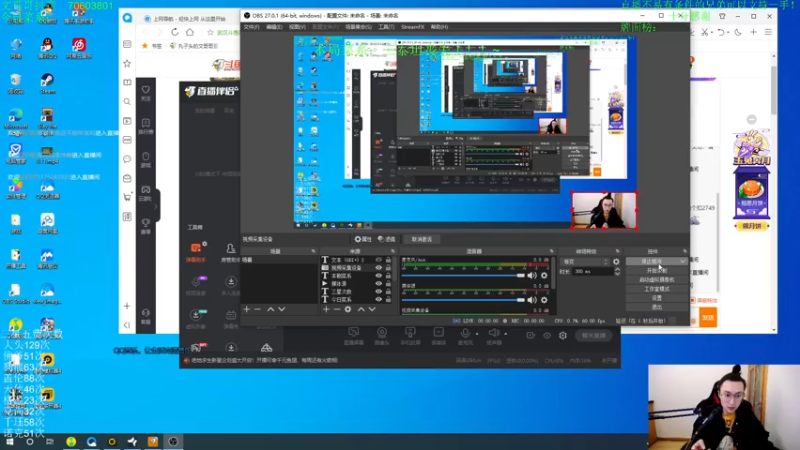Click 摄像头 camera icon in 直播伴侣 bar
800x450 pixels.
(382, 336)
